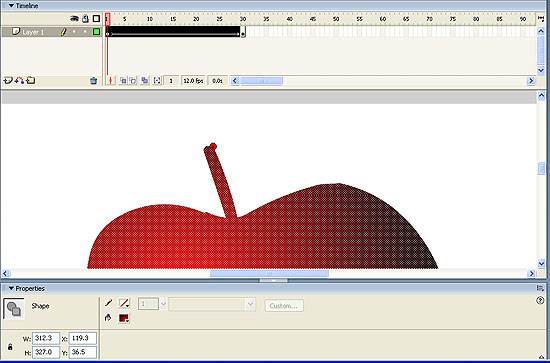Image resolution: width=550 pixels, height=363 pixels.
Task: Click the current frame number field
Action: [172, 81]
